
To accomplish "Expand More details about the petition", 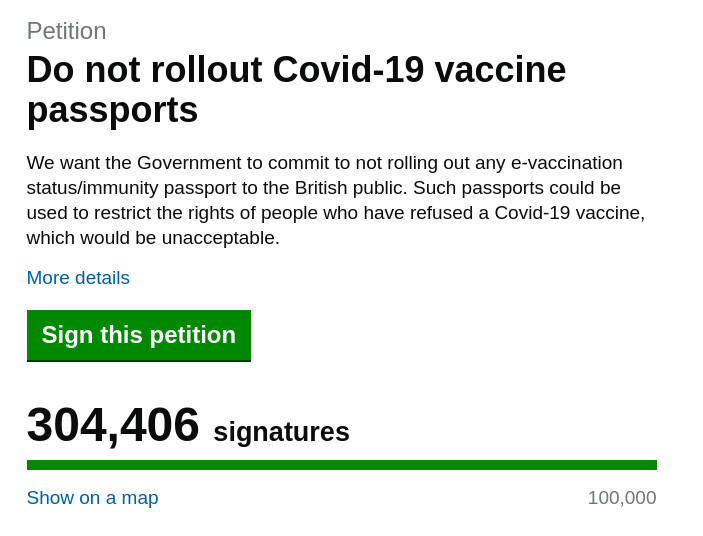I will point(78,278).
